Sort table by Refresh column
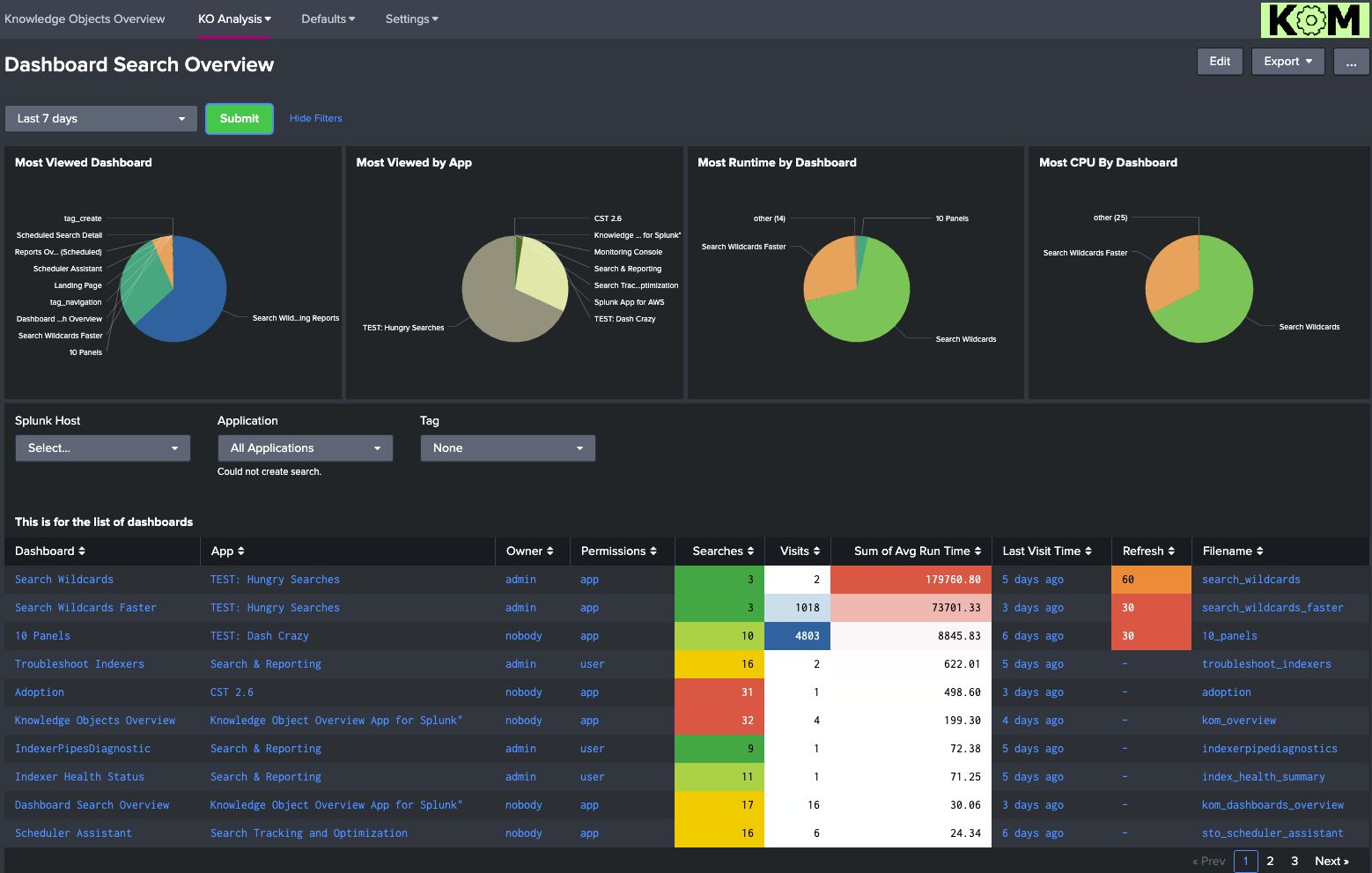Screen dimensions: 1372x873 pyautogui.click(x=1148, y=551)
